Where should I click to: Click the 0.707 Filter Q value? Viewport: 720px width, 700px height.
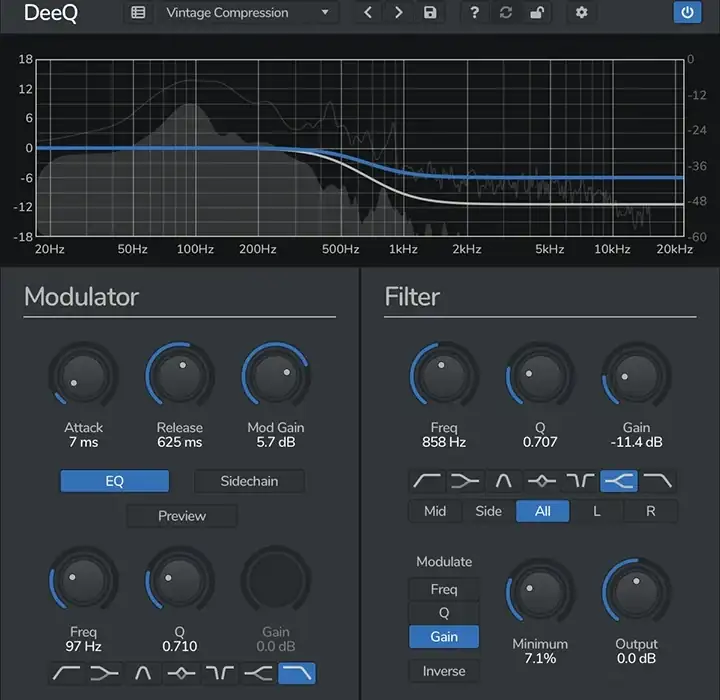tap(540, 442)
